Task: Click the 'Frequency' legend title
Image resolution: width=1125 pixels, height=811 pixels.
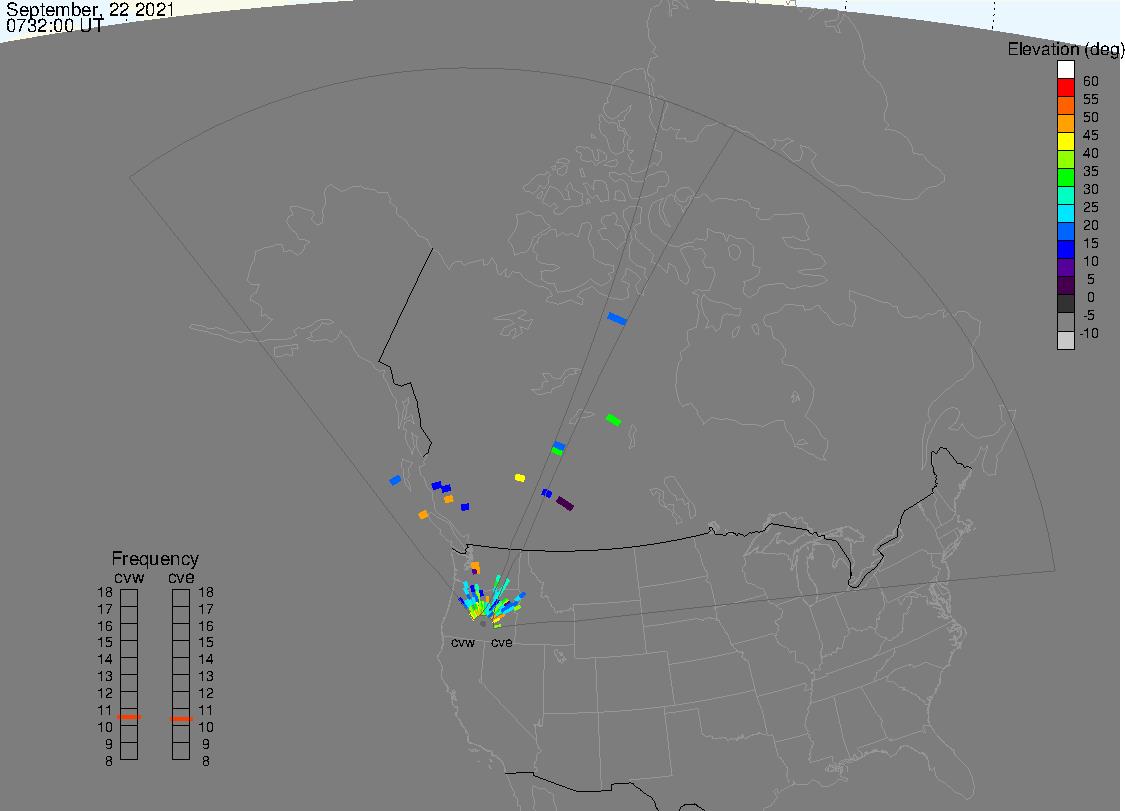Action: (155, 558)
